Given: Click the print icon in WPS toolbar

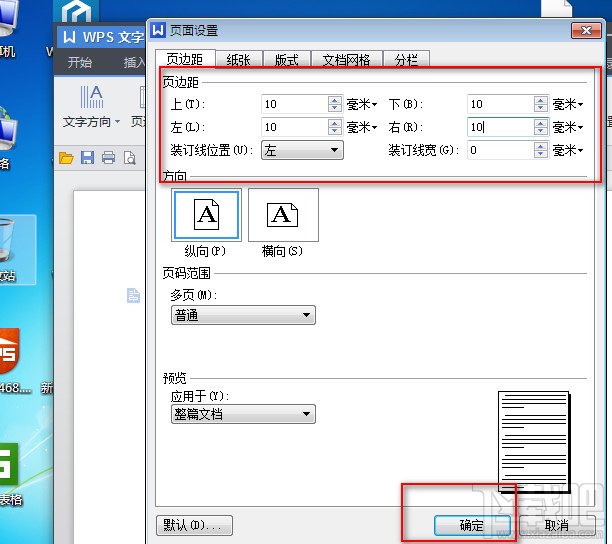Looking at the screenshot, I should 108,158.
